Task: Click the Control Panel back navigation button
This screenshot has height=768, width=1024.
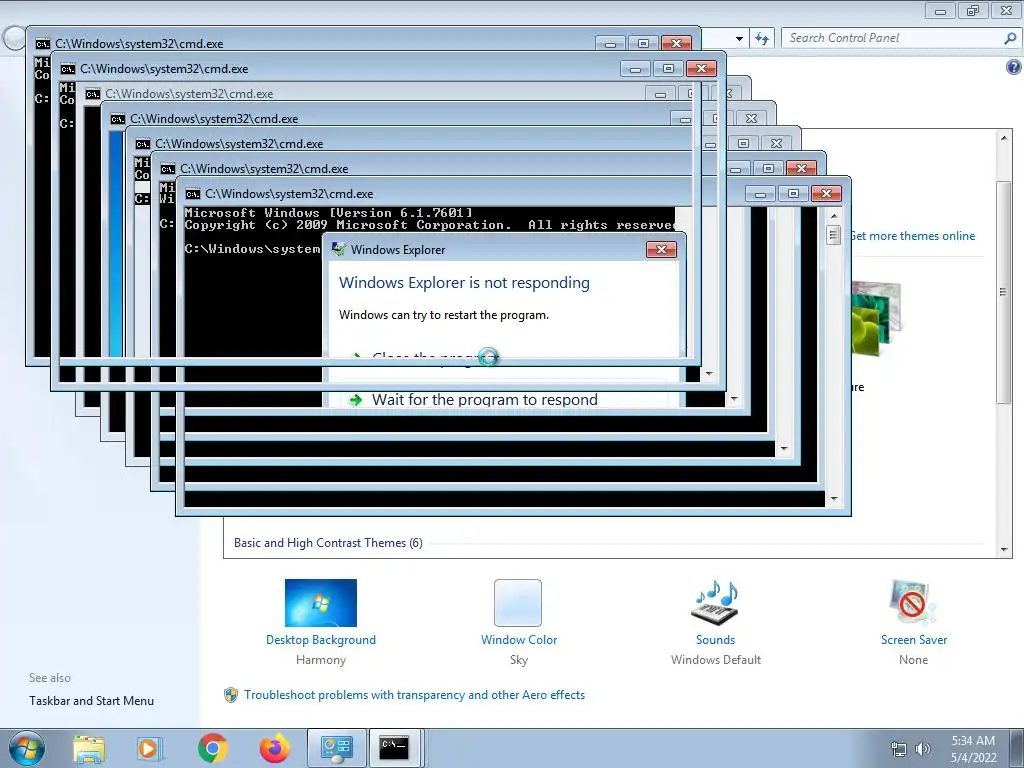Action: click(x=13, y=38)
